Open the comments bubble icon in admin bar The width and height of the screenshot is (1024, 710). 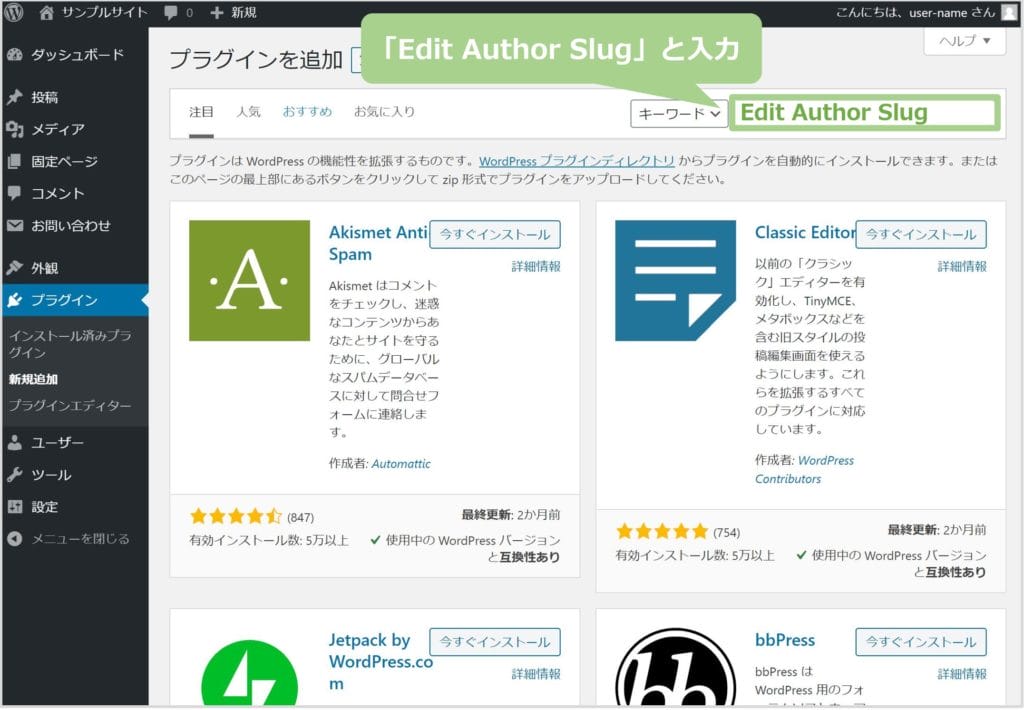click(x=171, y=12)
